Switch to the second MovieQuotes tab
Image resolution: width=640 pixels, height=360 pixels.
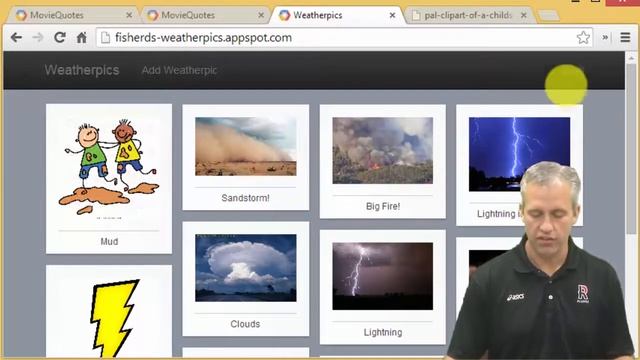[205, 15]
